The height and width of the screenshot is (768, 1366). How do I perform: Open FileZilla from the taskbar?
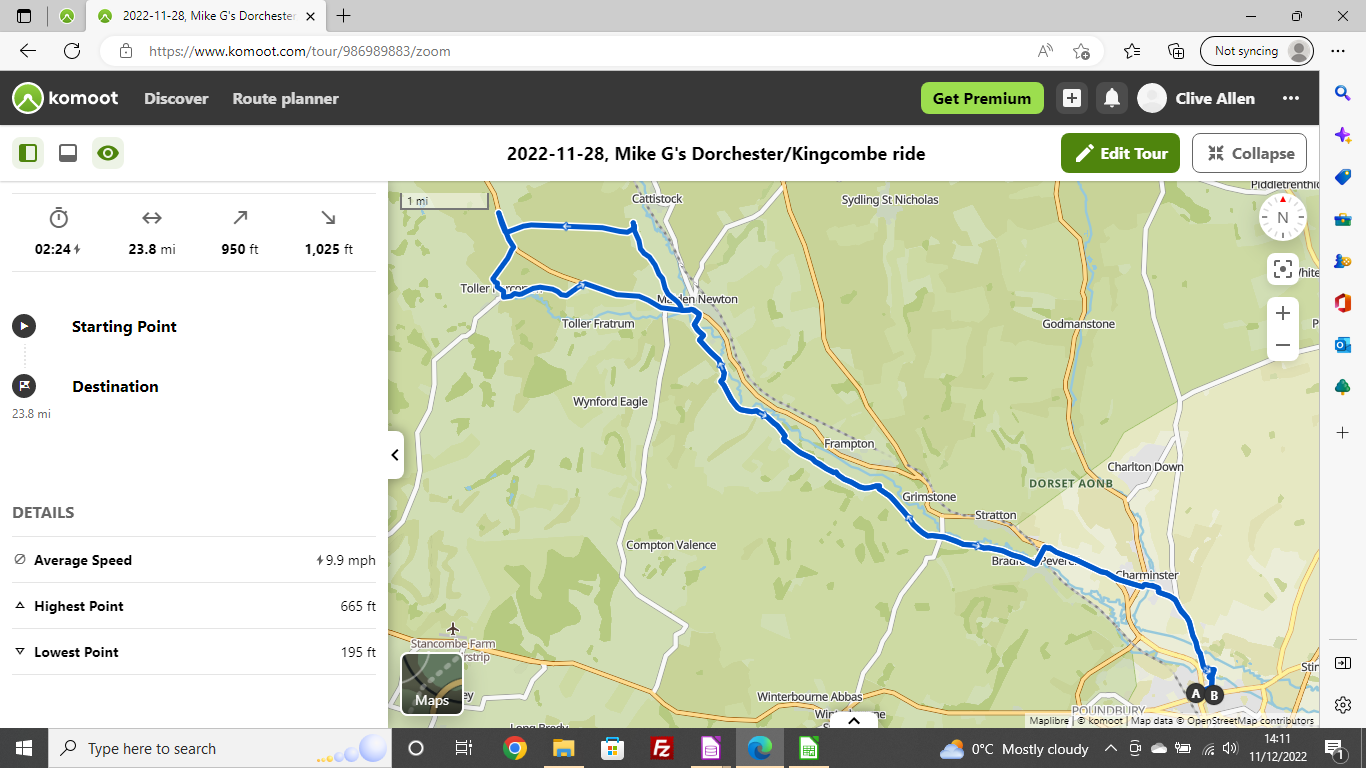tap(661, 748)
